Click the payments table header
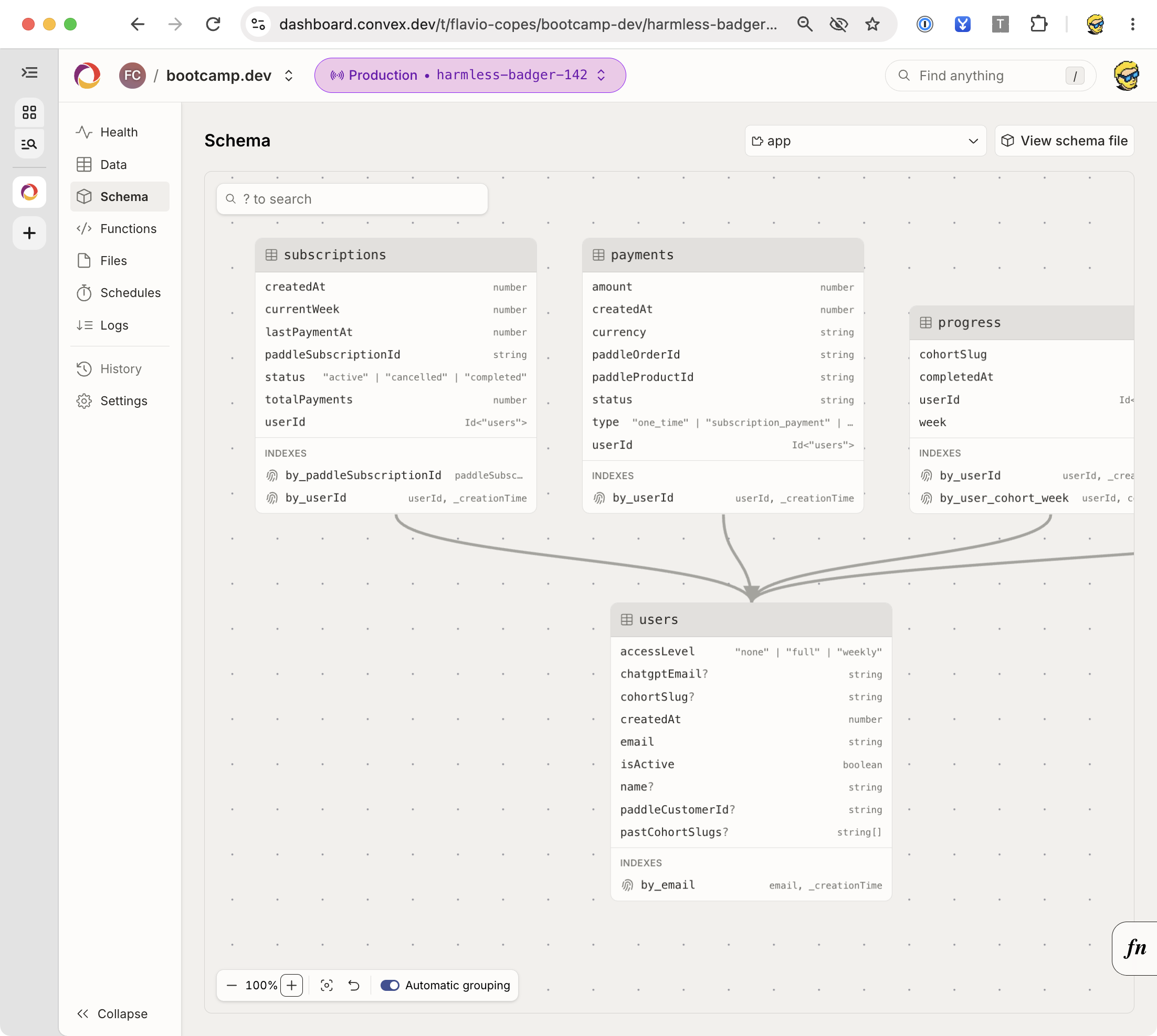The image size is (1157, 1036). pos(722,255)
